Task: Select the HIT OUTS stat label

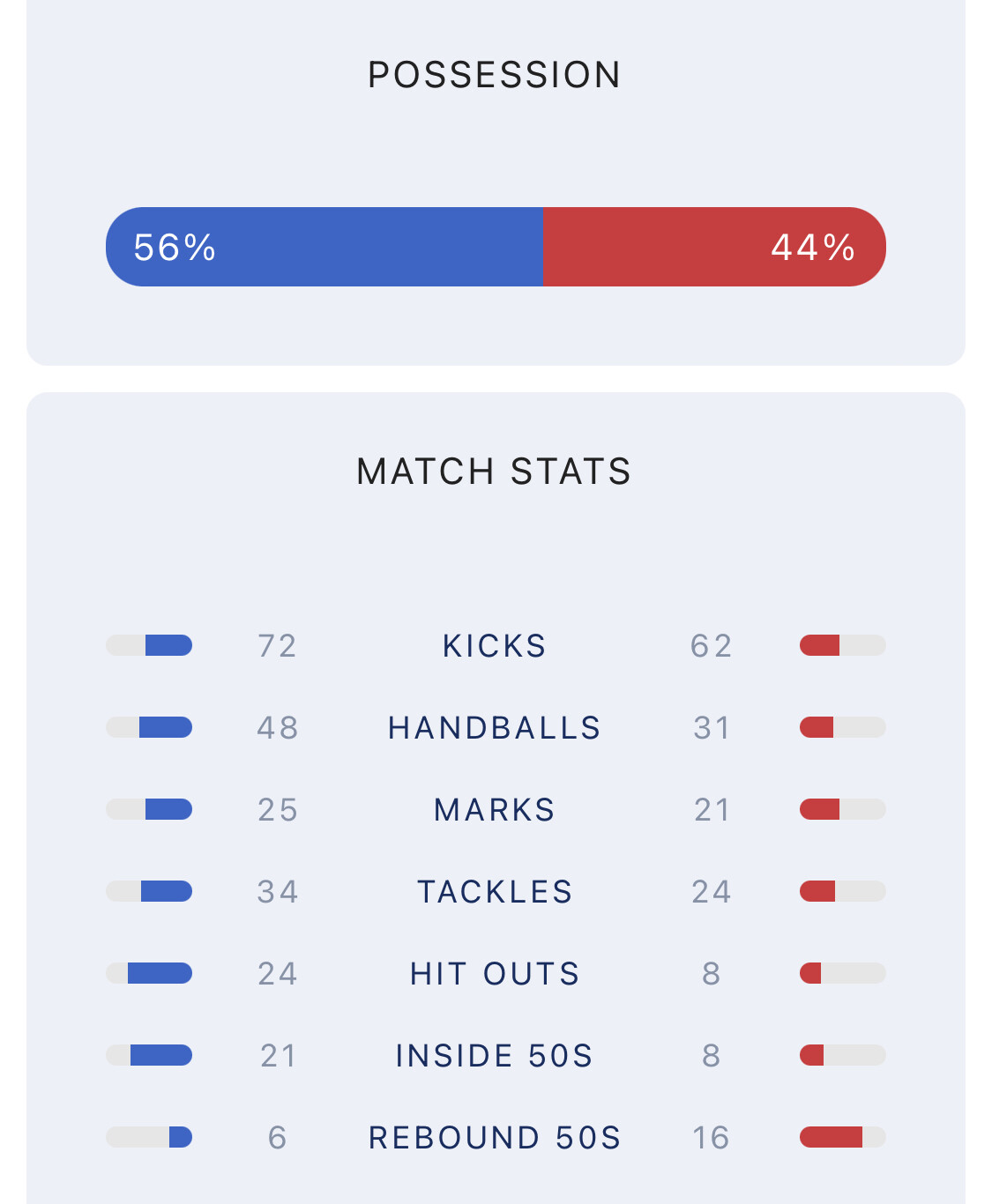Action: (495, 974)
